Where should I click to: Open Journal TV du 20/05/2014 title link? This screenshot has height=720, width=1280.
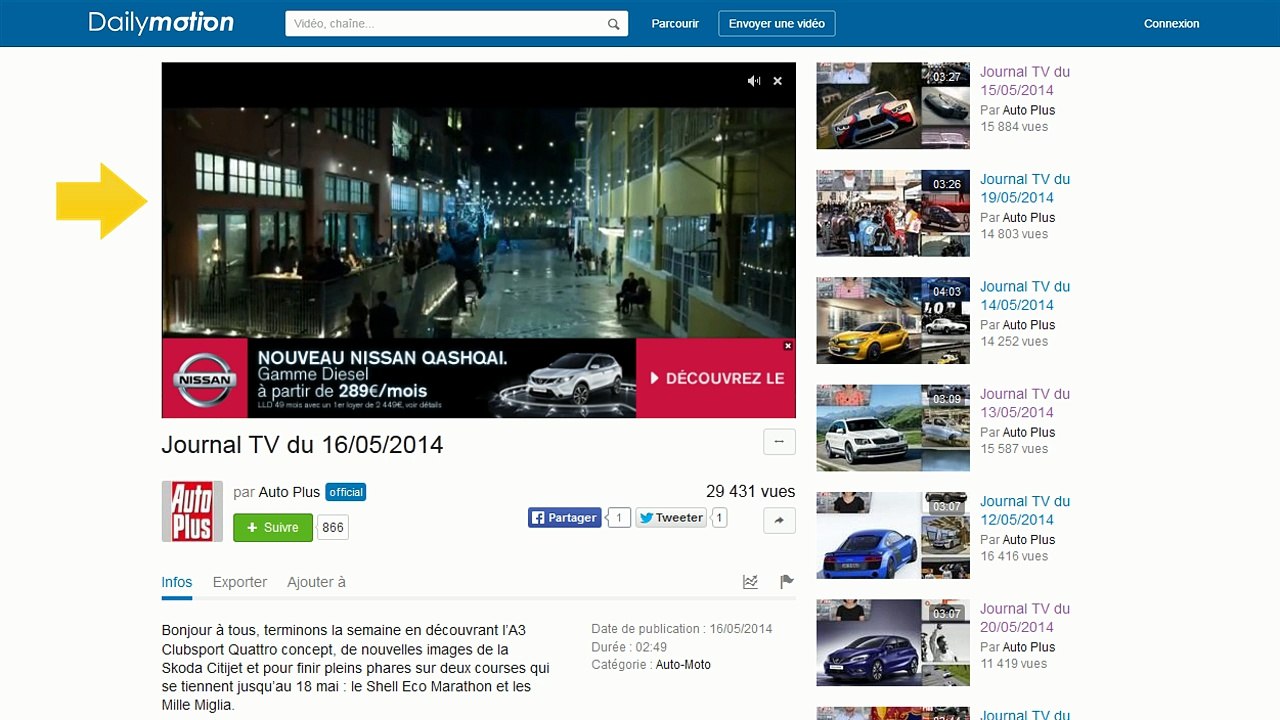(x=1025, y=617)
